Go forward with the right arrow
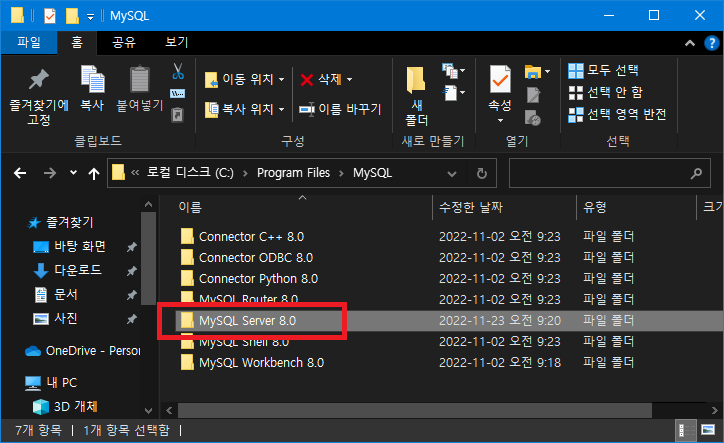This screenshot has height=443, width=724. pyautogui.click(x=49, y=173)
